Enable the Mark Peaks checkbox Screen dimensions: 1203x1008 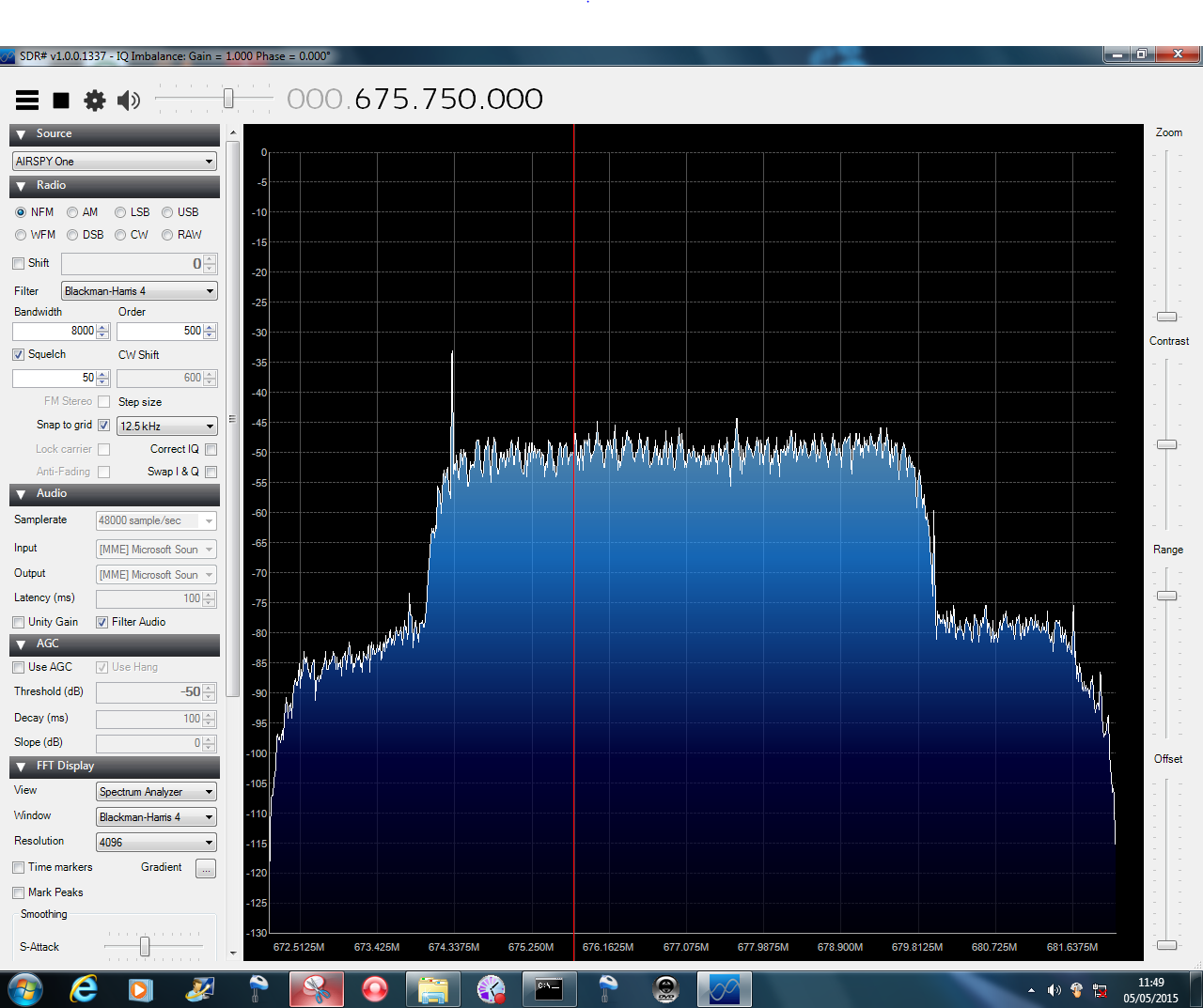[19, 893]
